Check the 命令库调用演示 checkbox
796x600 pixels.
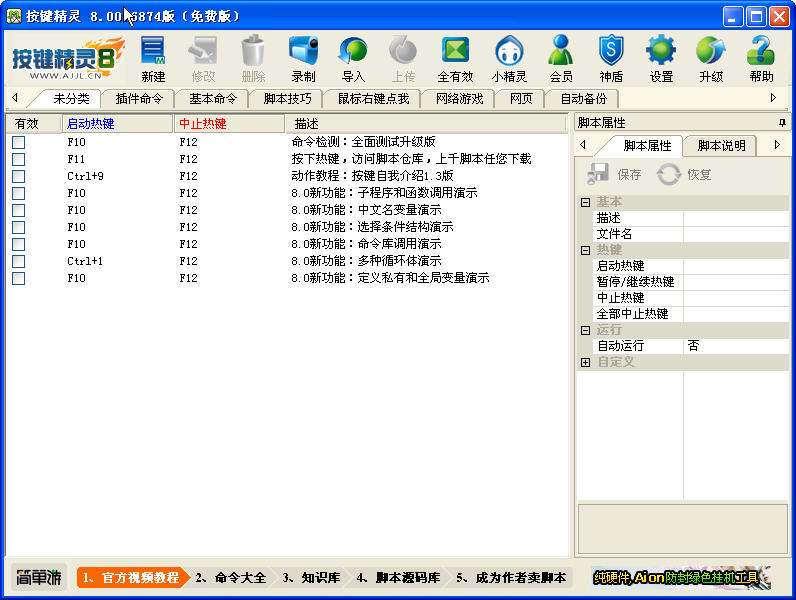[19, 244]
